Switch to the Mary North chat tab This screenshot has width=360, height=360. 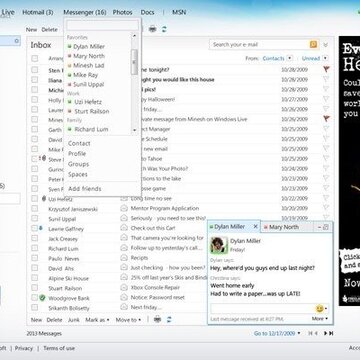tap(287, 227)
